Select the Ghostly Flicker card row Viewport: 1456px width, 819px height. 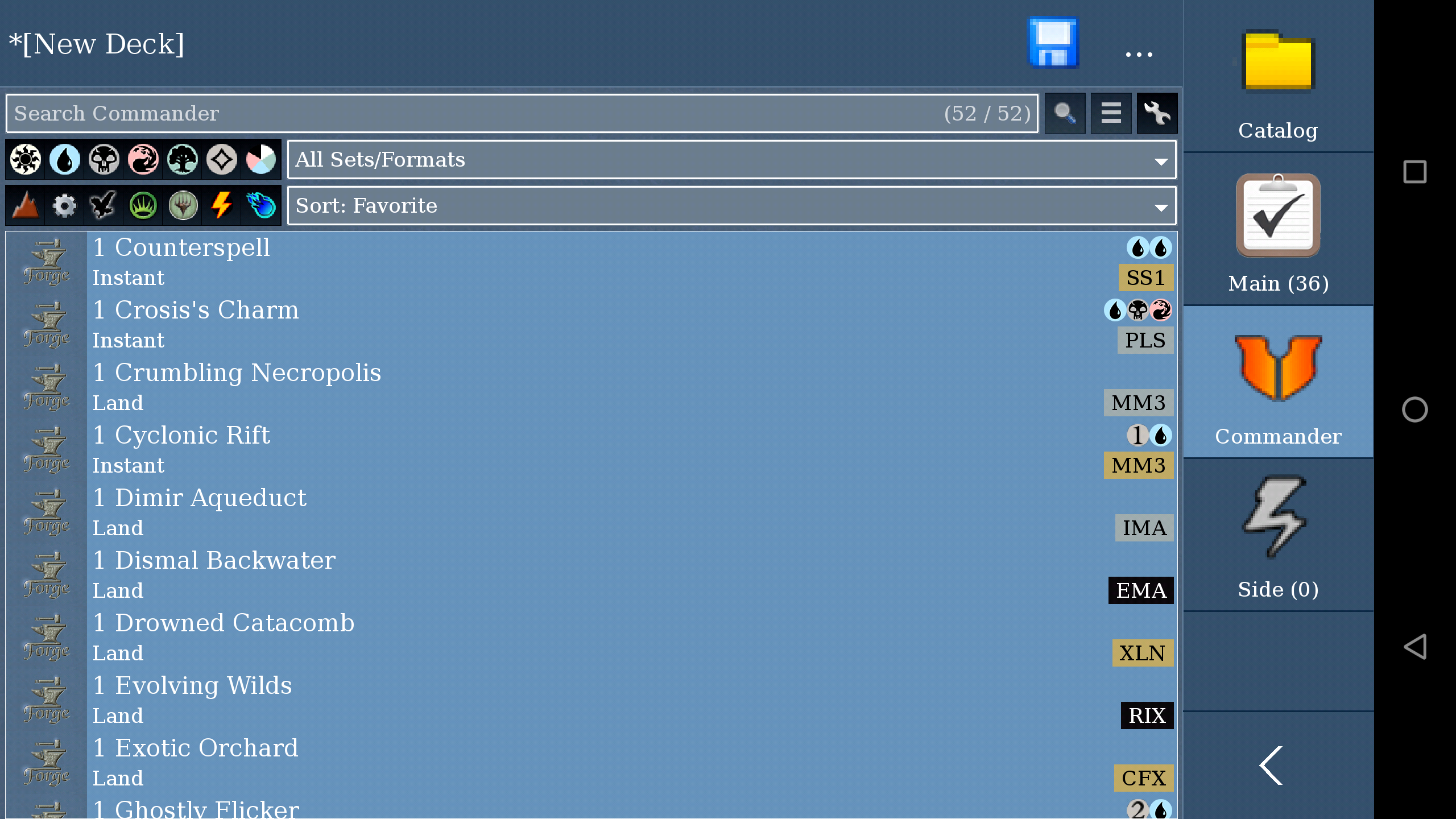click(x=591, y=807)
